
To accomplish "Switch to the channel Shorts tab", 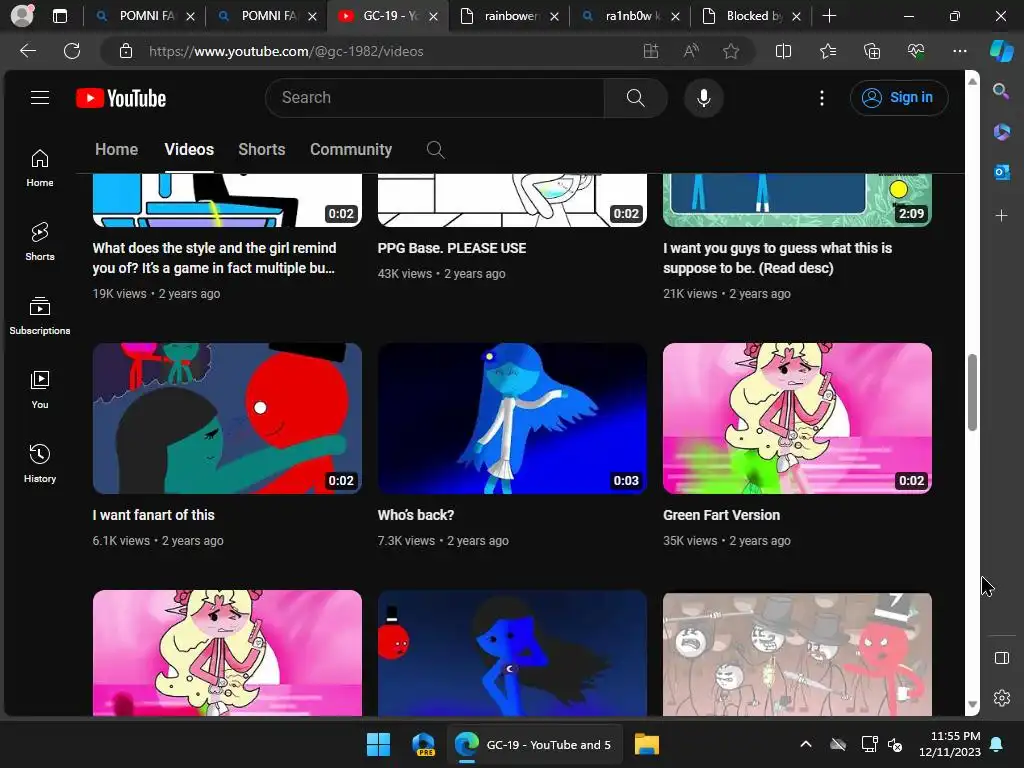I will click(x=261, y=150).
